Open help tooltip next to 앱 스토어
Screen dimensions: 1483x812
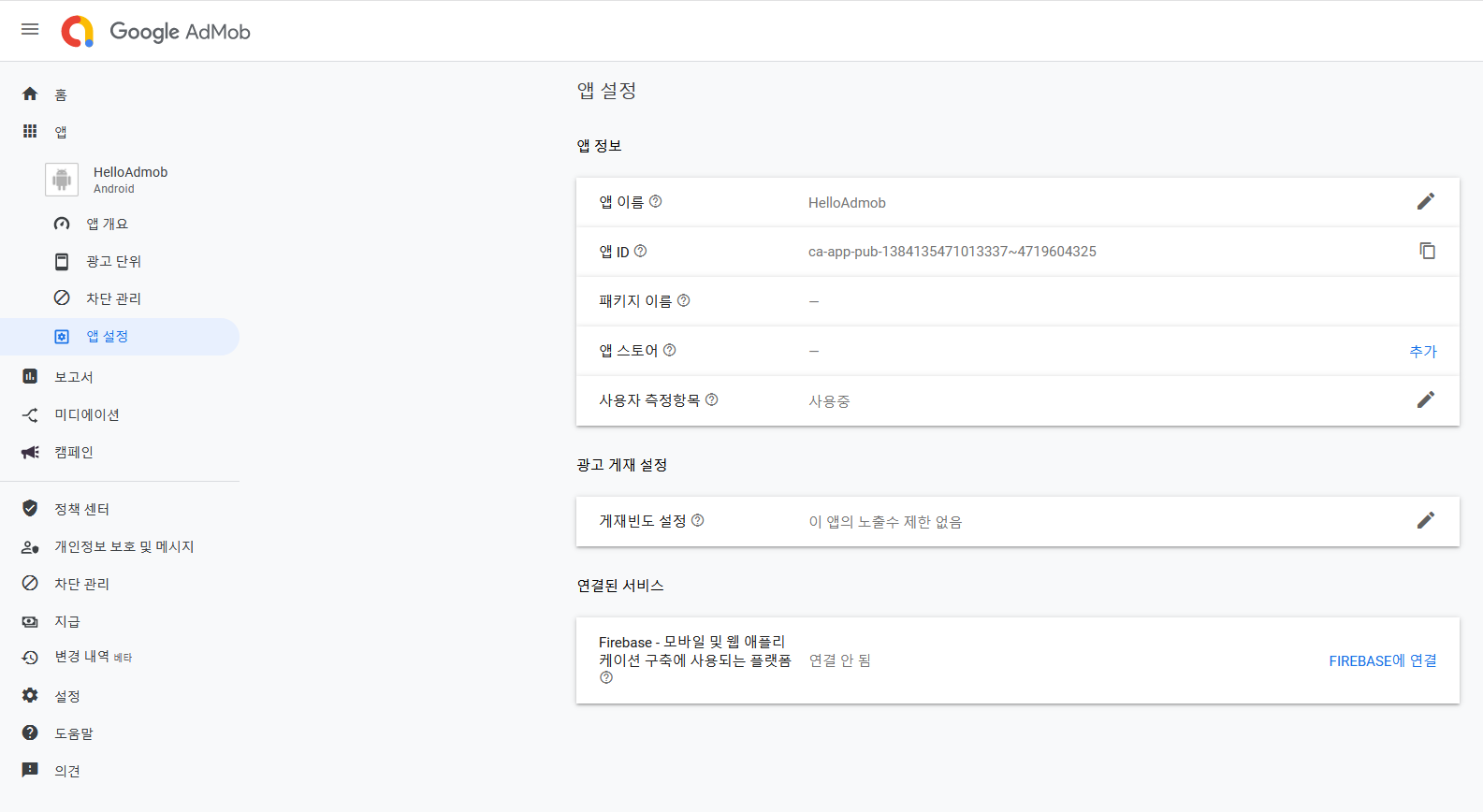pyautogui.click(x=670, y=350)
